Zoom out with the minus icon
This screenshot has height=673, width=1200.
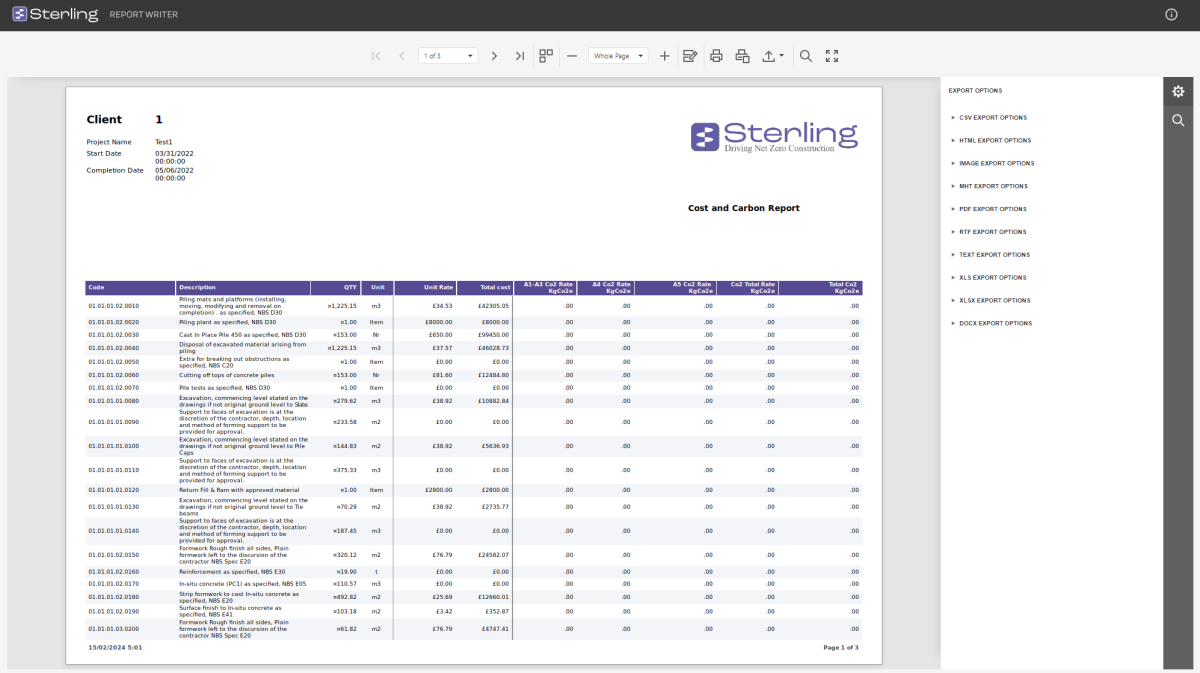571,55
